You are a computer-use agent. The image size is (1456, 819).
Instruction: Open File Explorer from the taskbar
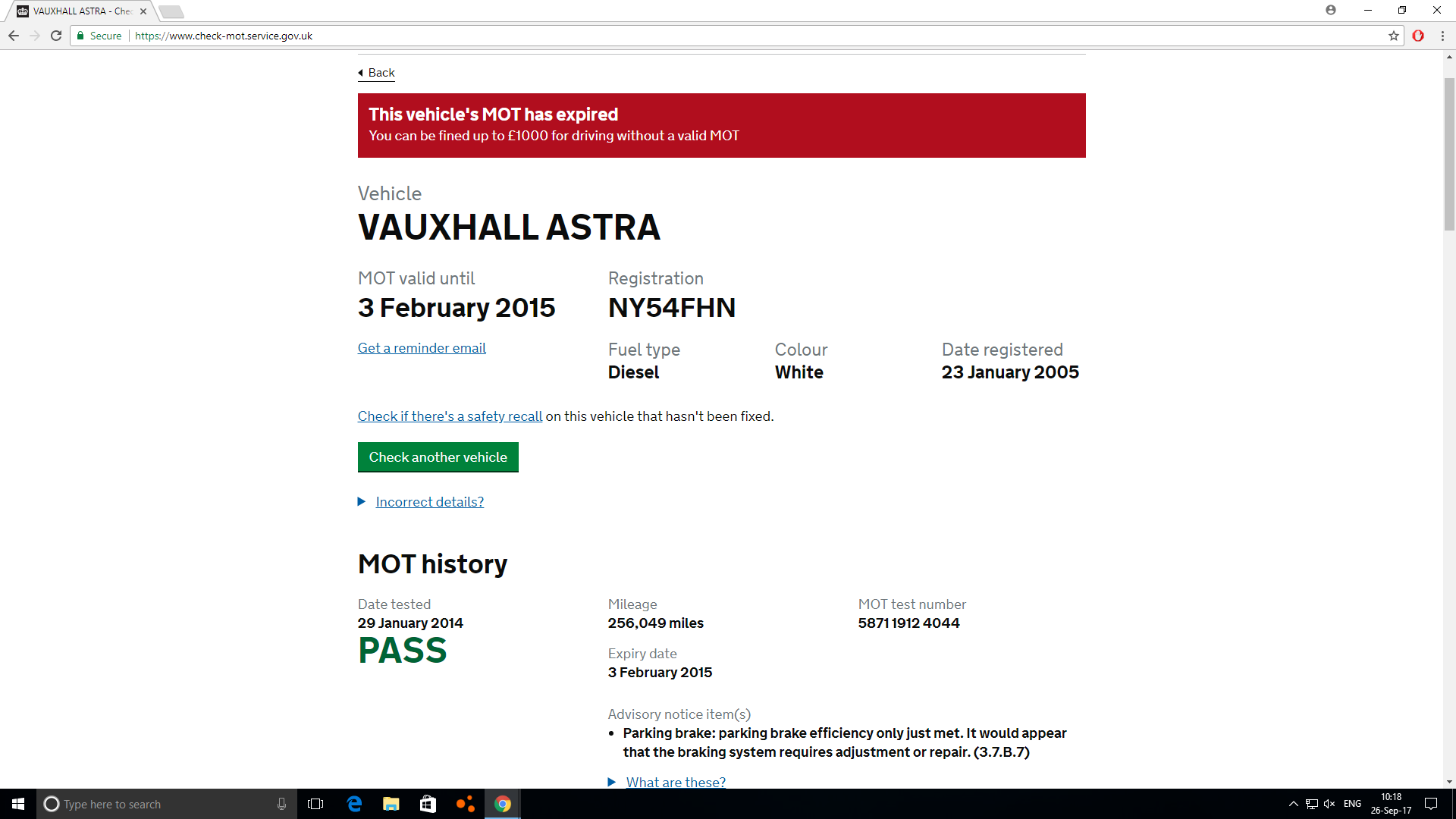pos(391,804)
